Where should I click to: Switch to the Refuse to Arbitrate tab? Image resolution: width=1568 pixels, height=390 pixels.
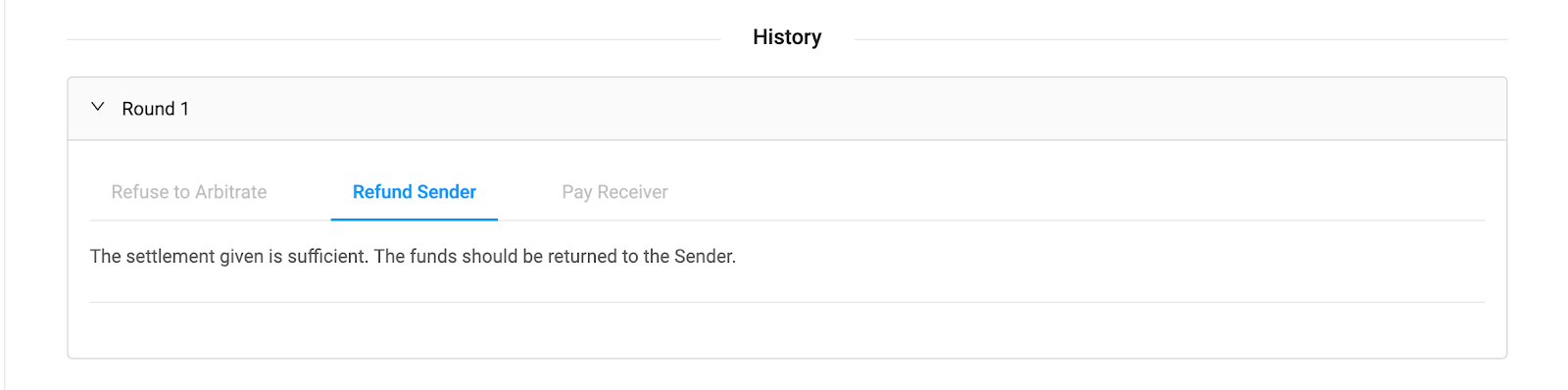[189, 192]
